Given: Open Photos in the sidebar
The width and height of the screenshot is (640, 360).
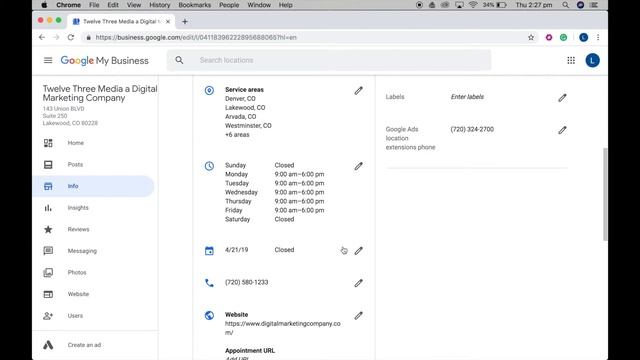Looking at the screenshot, I should pyautogui.click(x=93, y=272).
